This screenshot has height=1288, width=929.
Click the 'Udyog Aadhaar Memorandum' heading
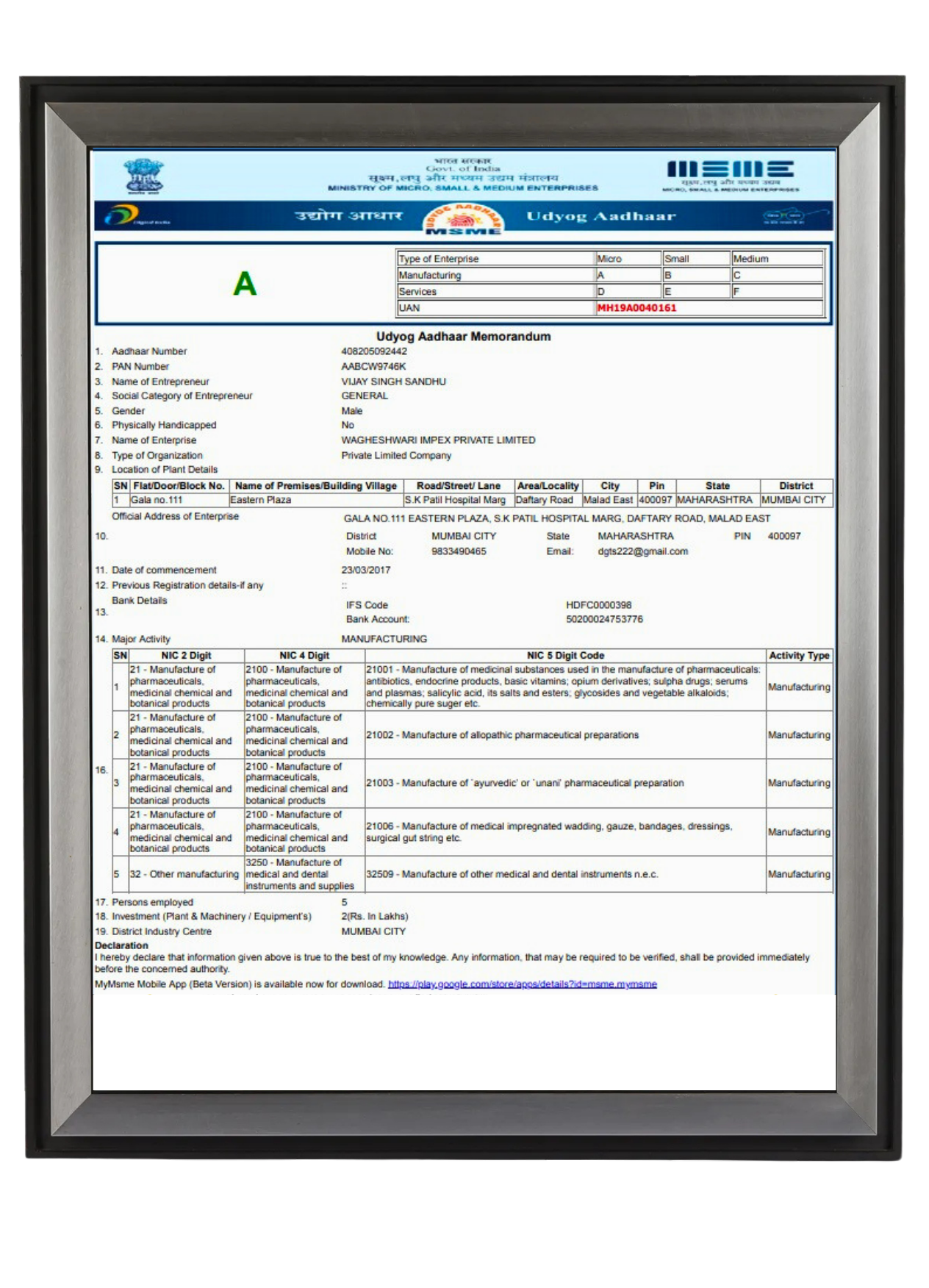point(463,337)
